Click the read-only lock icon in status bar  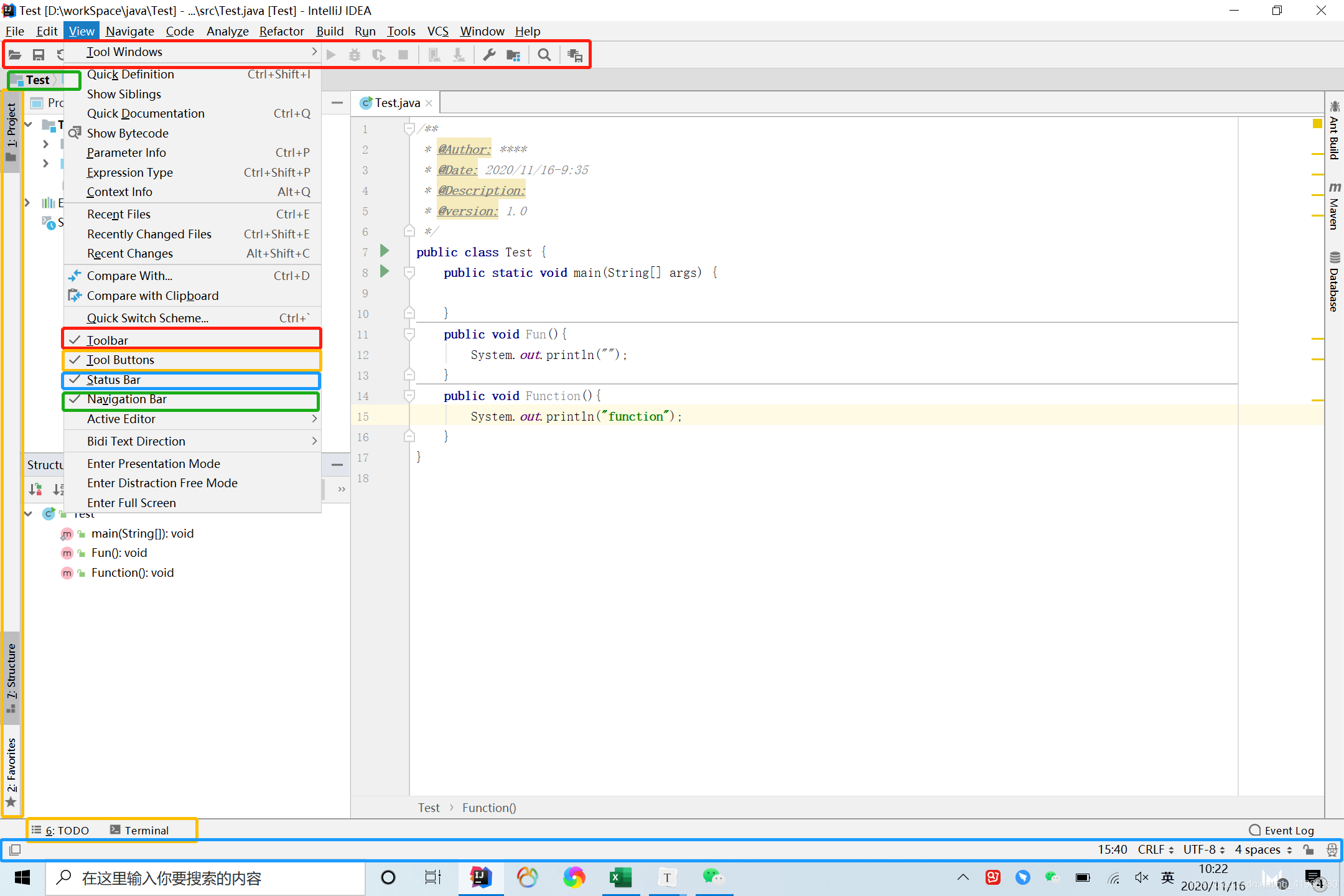tap(1309, 849)
